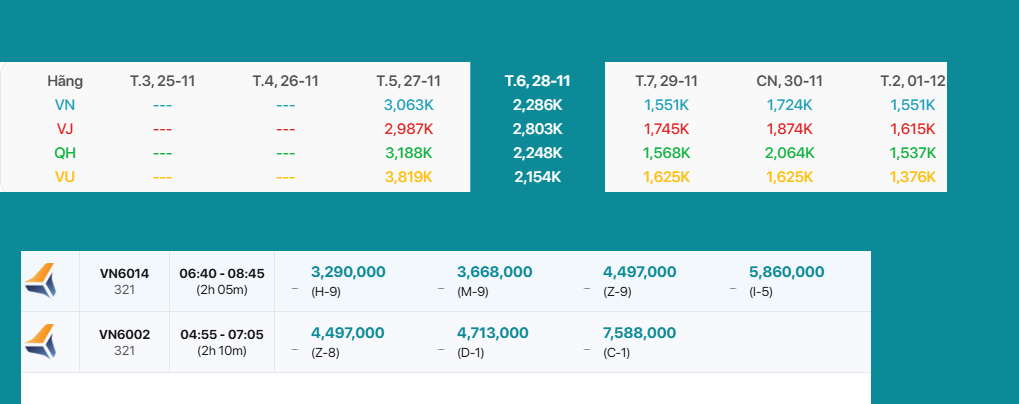The image size is (1019, 404).
Task: Pick the T.3, 25-11 date header
Action: [x=162, y=81]
